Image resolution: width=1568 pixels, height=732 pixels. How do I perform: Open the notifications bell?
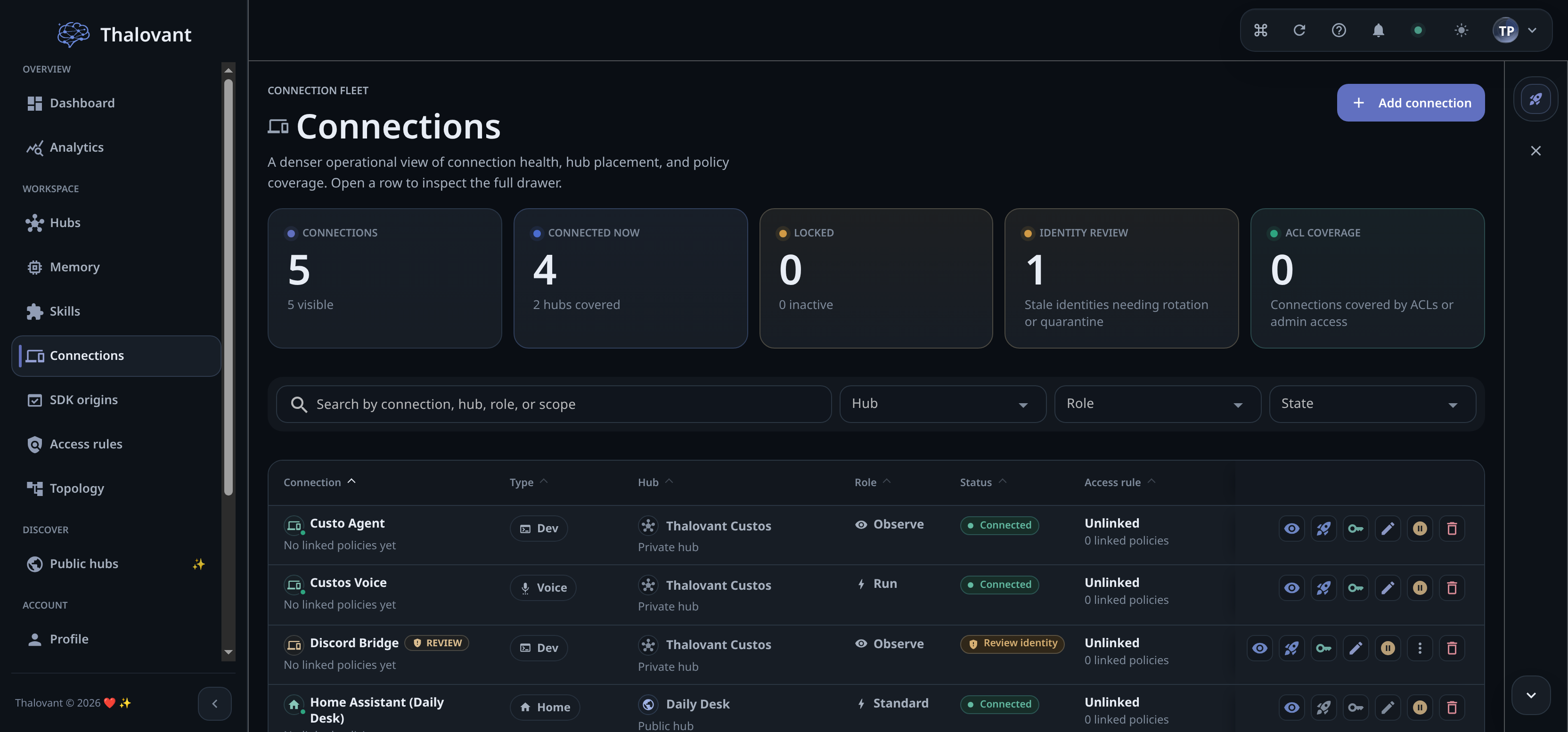click(x=1378, y=30)
